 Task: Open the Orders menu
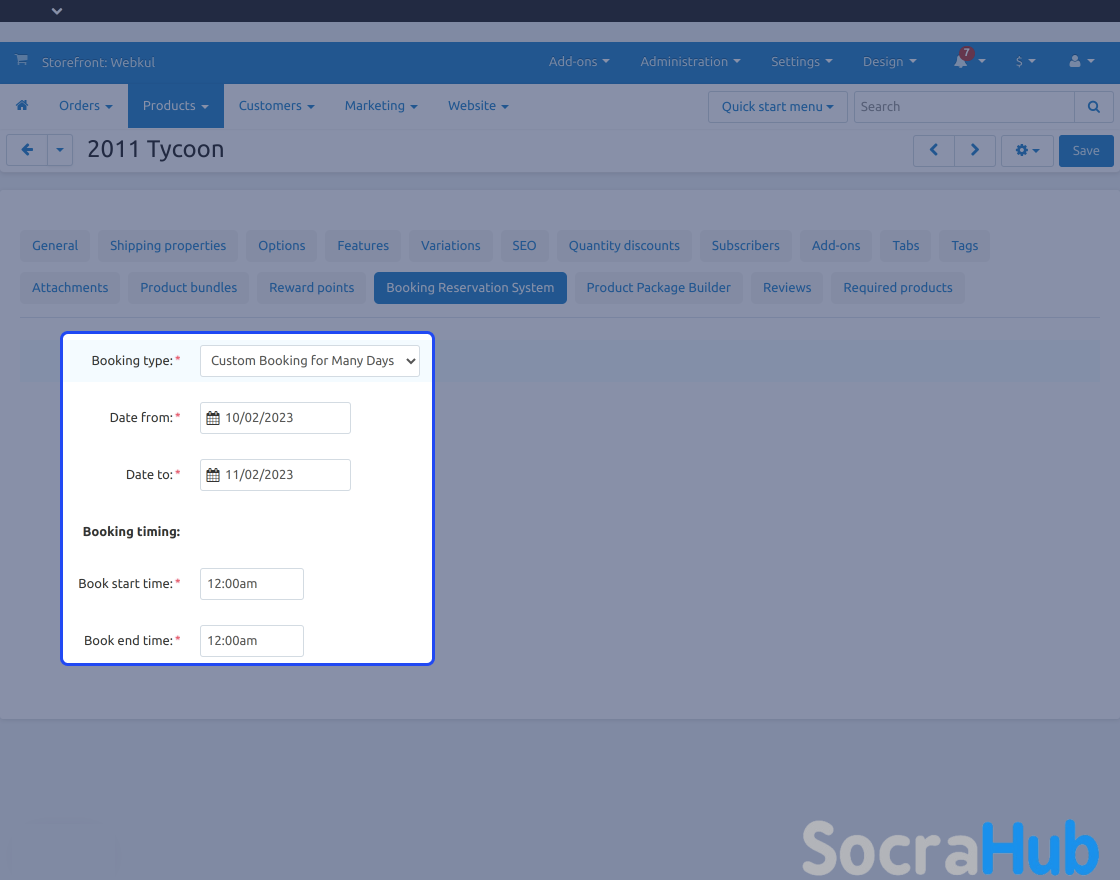coord(85,106)
